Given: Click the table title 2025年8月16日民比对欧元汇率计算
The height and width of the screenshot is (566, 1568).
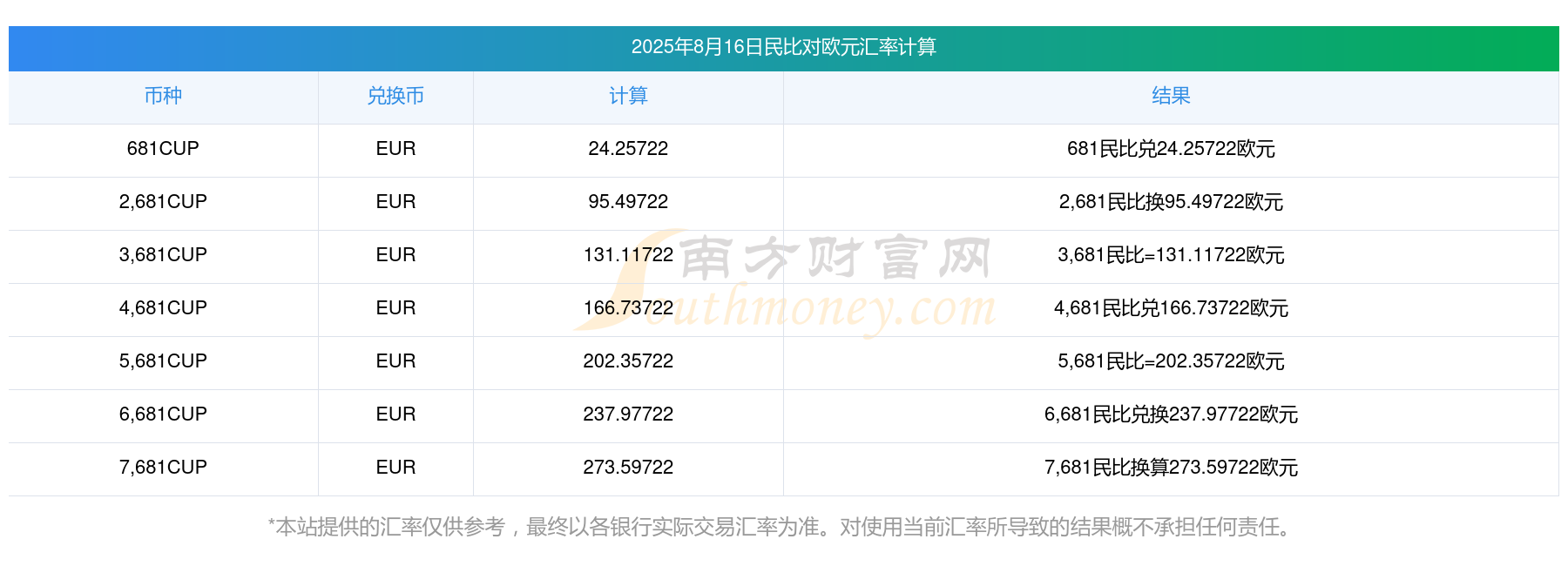Looking at the screenshot, I should pyautogui.click(x=783, y=47).
